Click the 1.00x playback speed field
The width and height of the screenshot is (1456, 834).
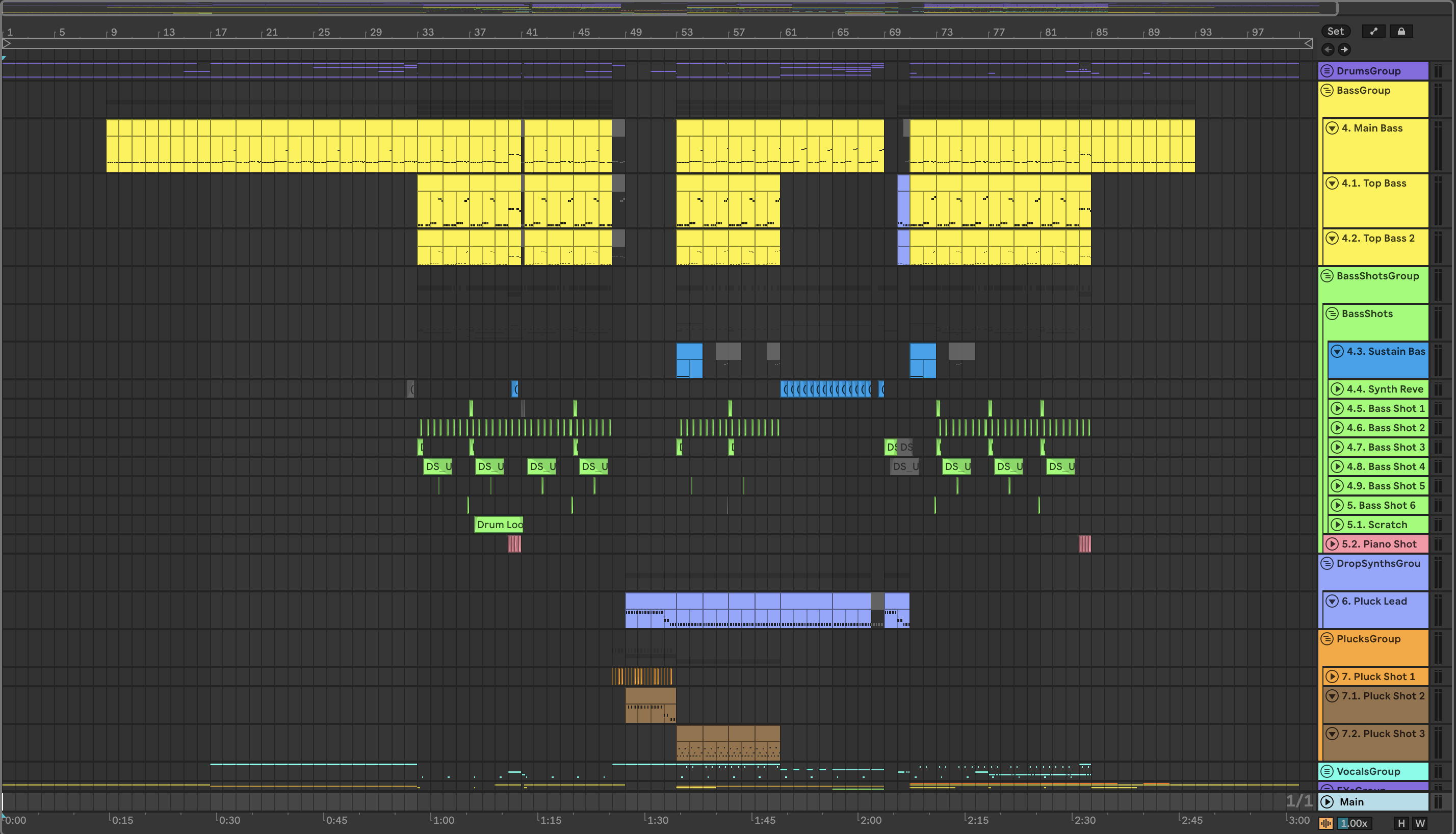pyautogui.click(x=1354, y=823)
